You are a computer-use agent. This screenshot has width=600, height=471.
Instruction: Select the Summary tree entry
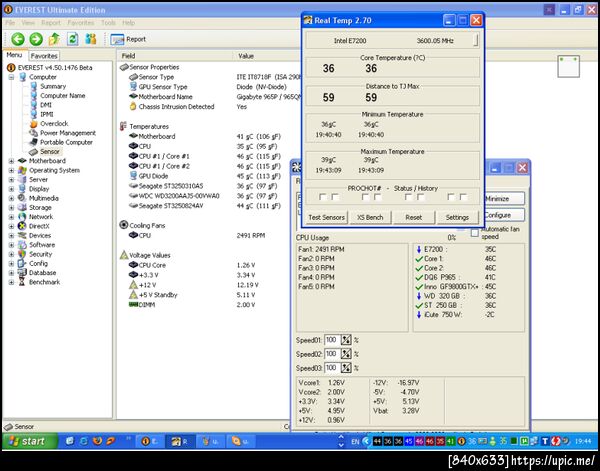click(52, 86)
